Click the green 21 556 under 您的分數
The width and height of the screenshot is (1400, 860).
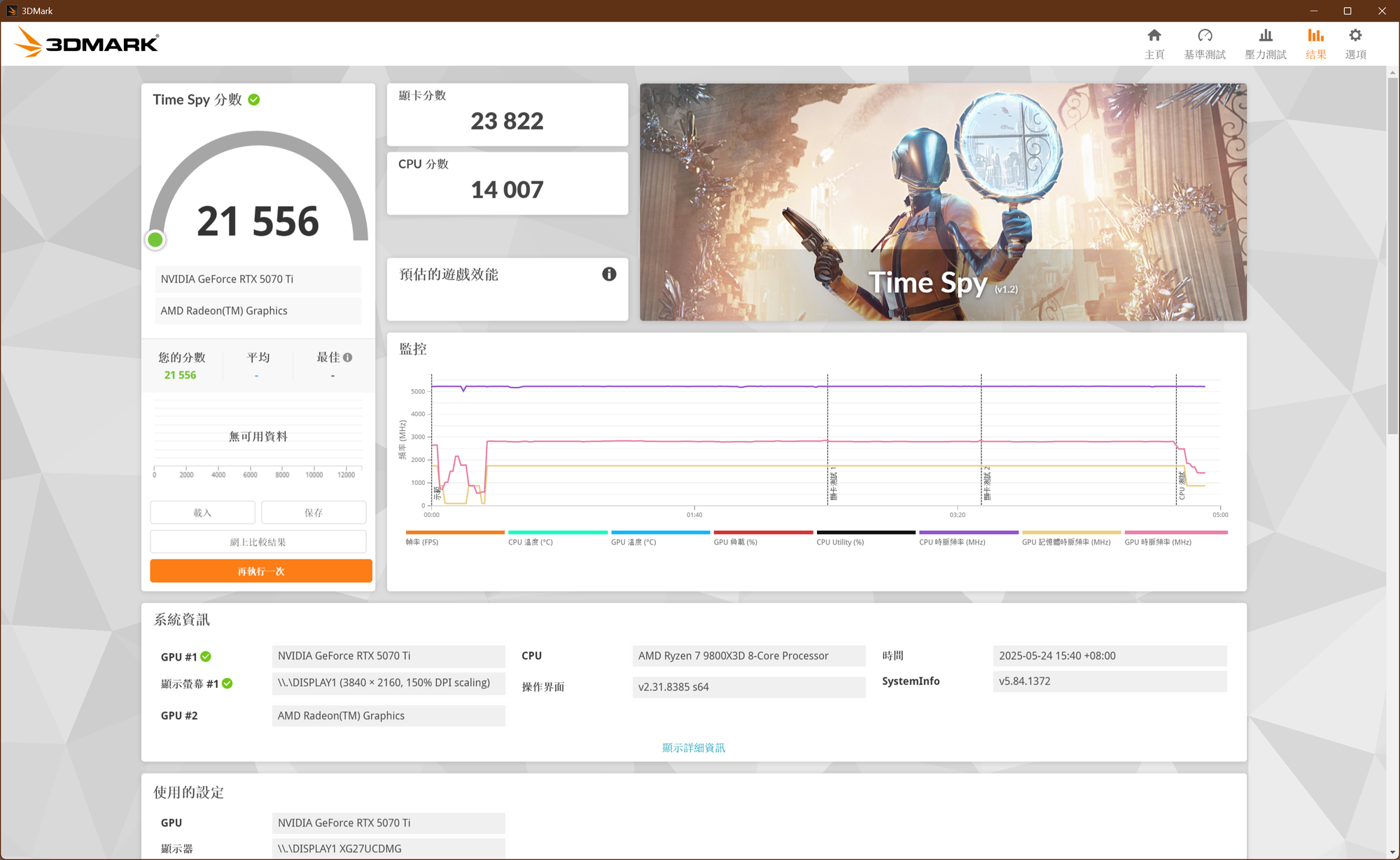pos(180,375)
